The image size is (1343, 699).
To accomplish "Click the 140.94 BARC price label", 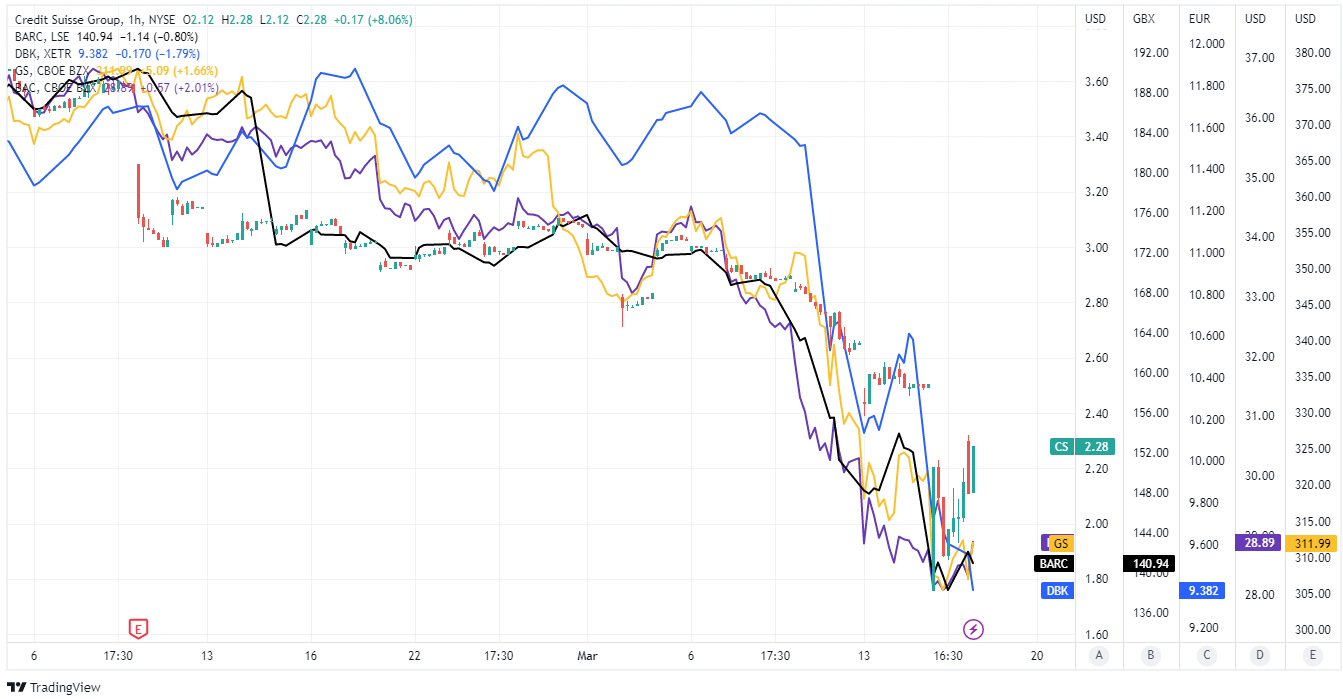I will pyautogui.click(x=1150, y=564).
